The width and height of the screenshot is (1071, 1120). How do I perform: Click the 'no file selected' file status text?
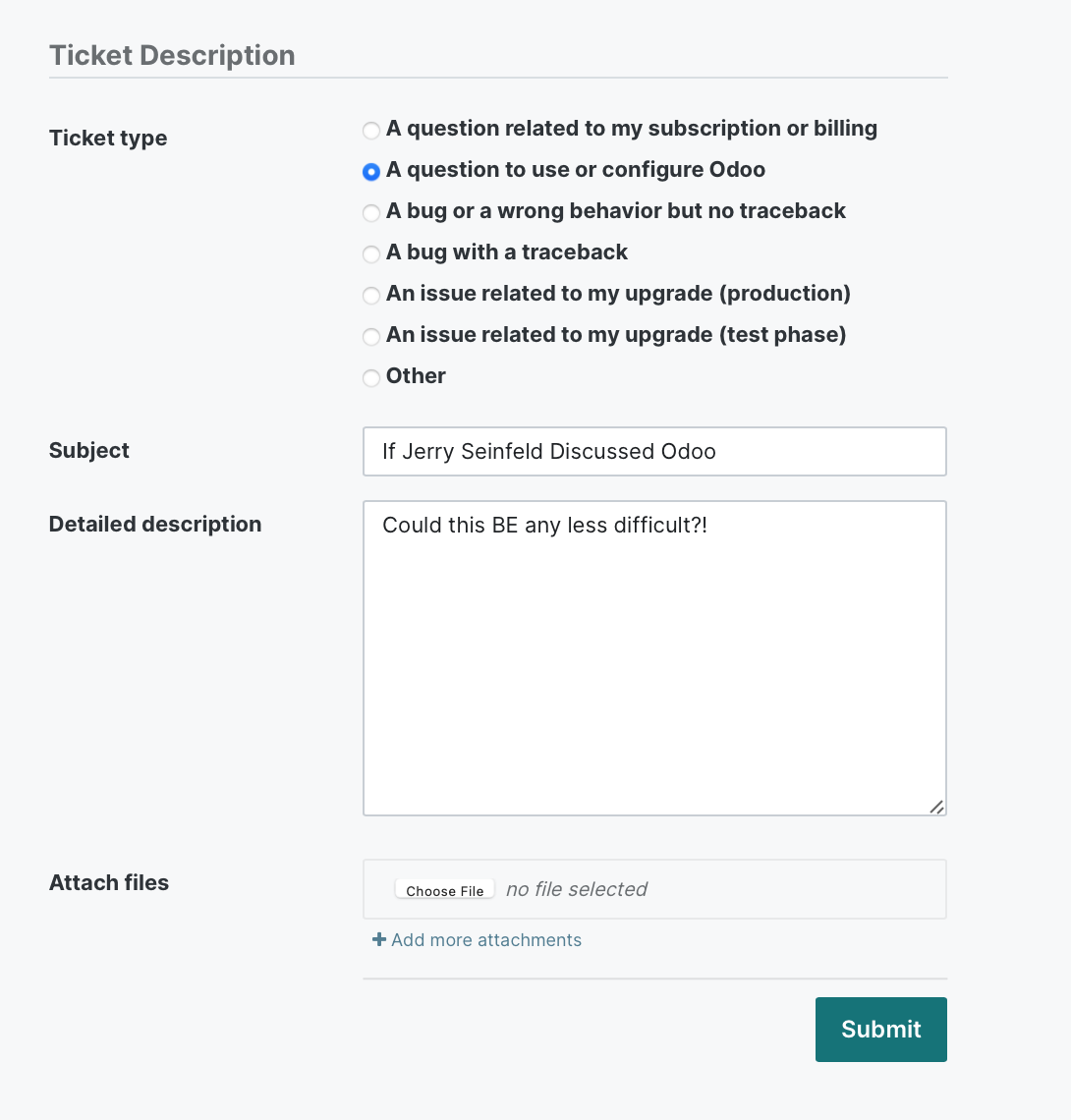[x=576, y=889]
